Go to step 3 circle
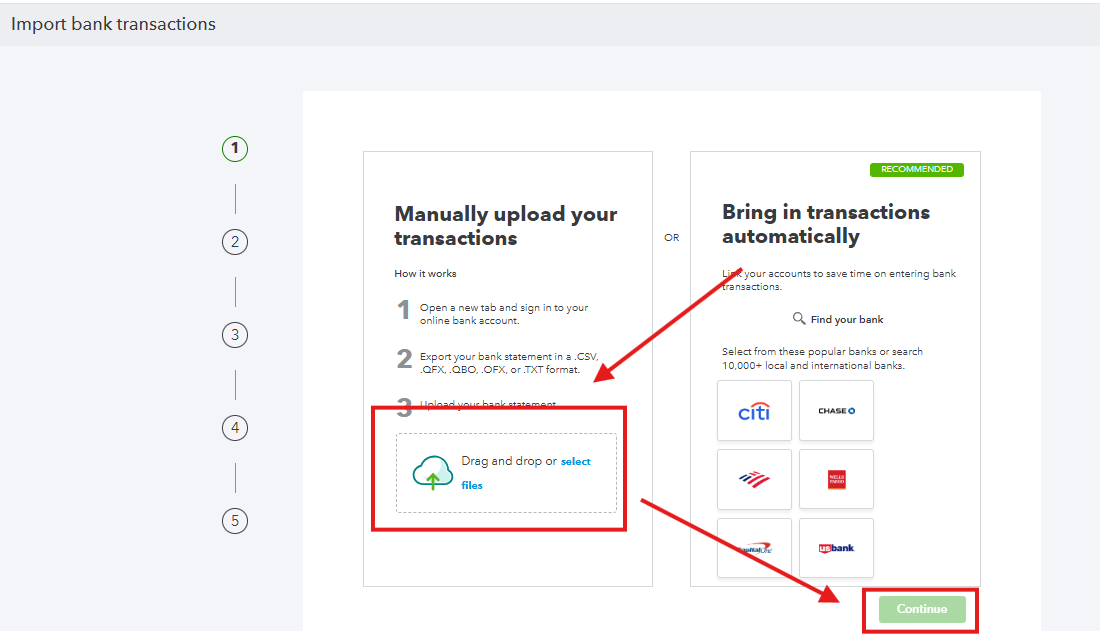 [235, 335]
